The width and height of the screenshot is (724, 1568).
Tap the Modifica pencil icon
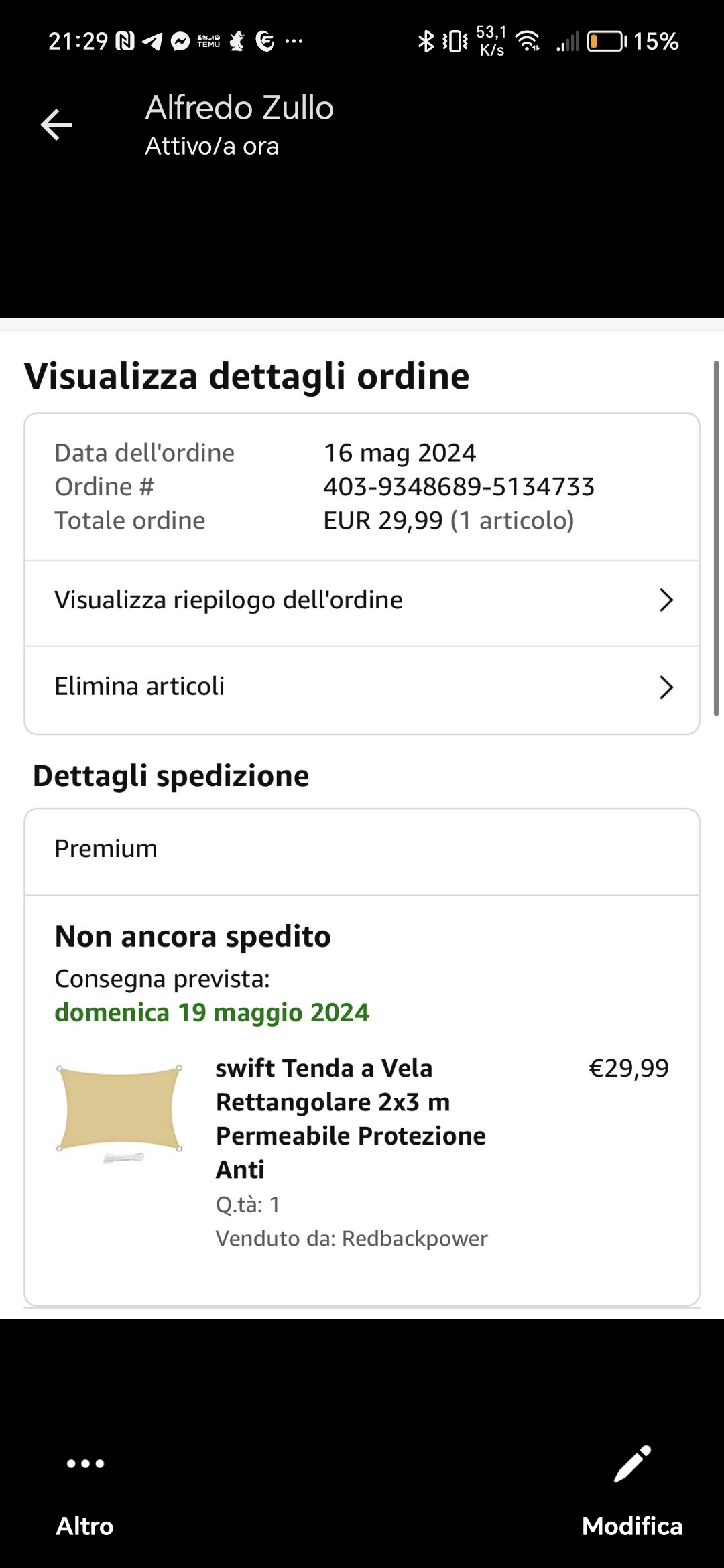pos(632,1464)
